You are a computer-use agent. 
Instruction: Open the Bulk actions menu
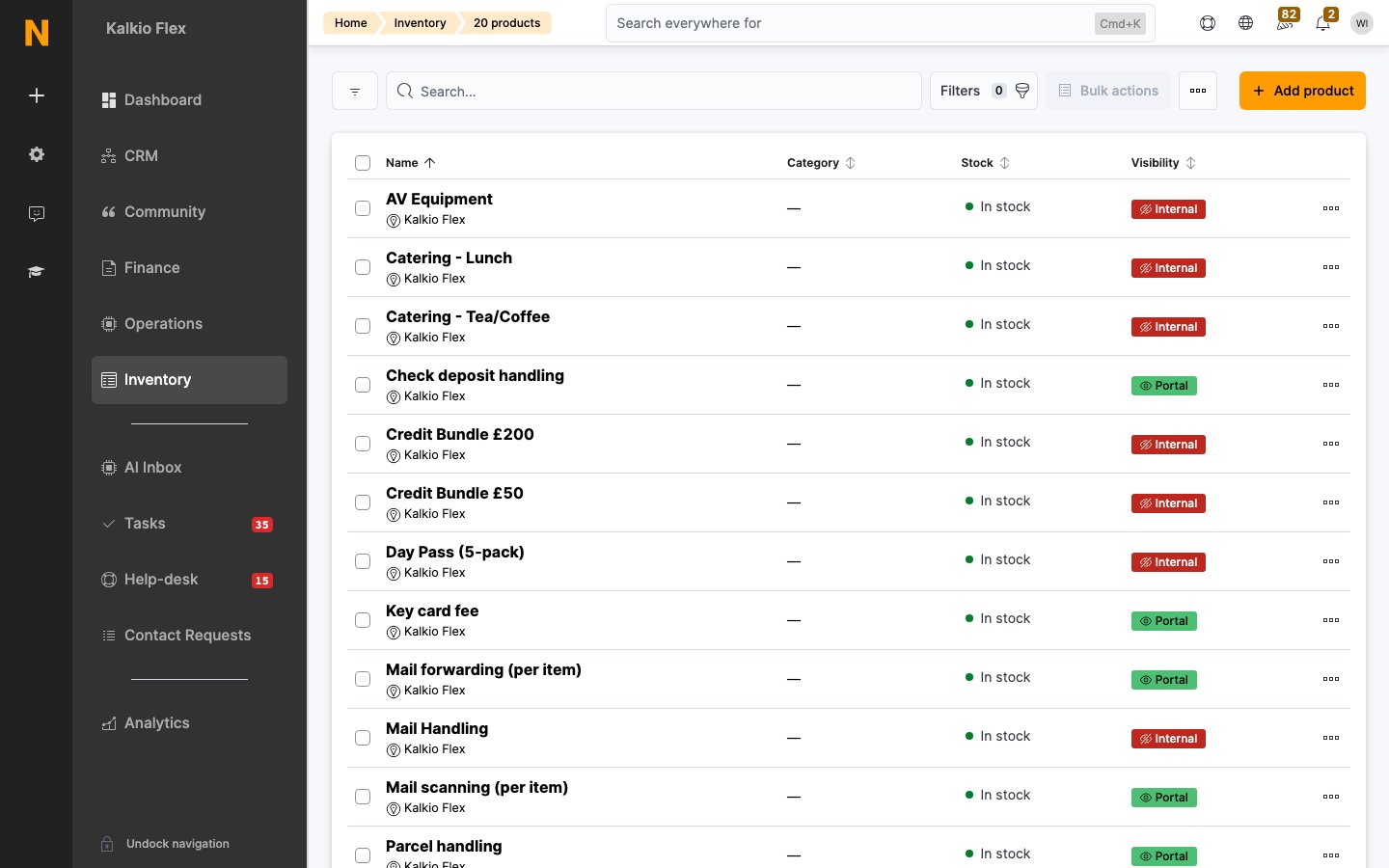click(1108, 91)
